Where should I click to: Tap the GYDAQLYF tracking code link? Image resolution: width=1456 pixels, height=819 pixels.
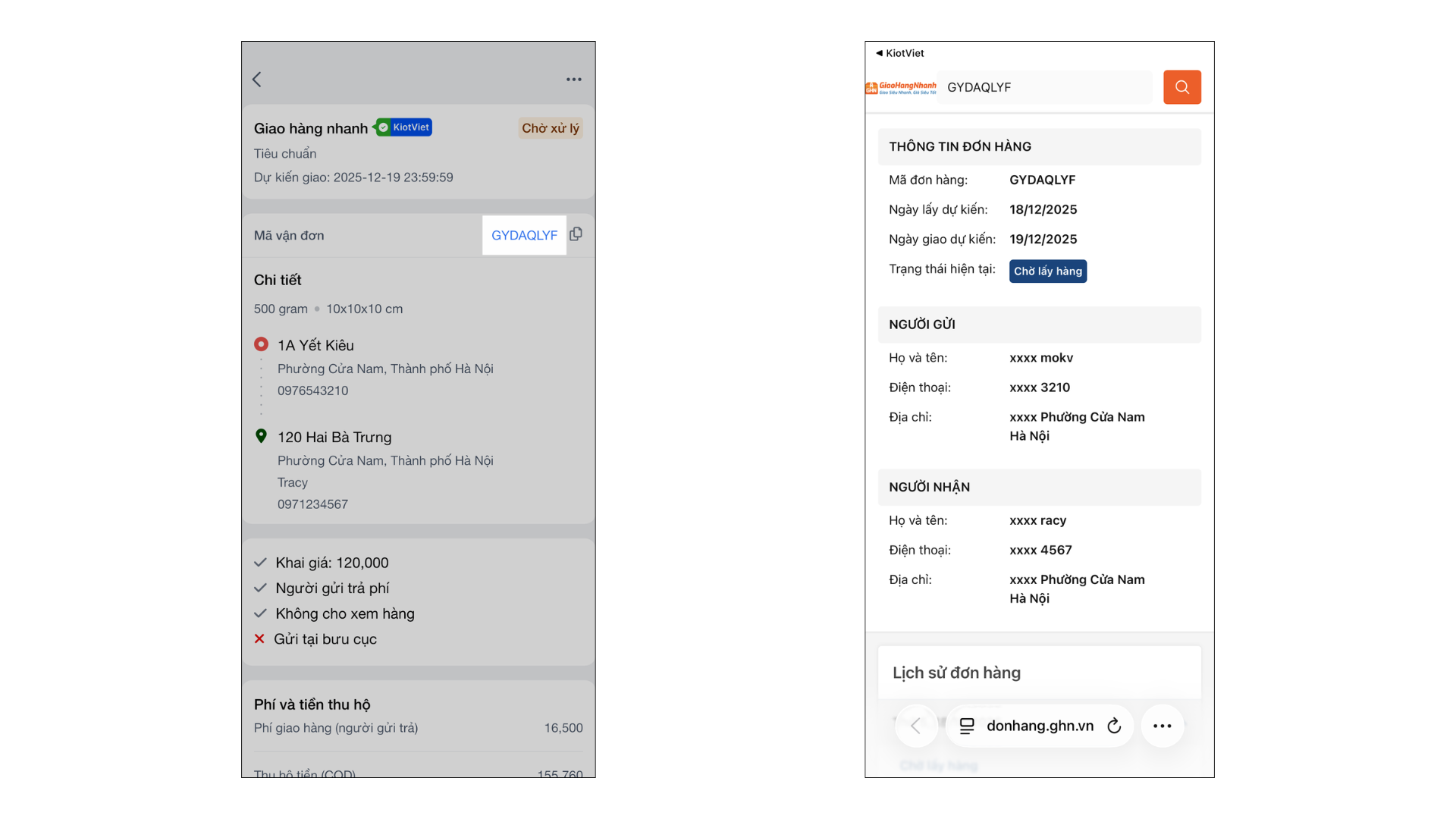[x=524, y=235]
